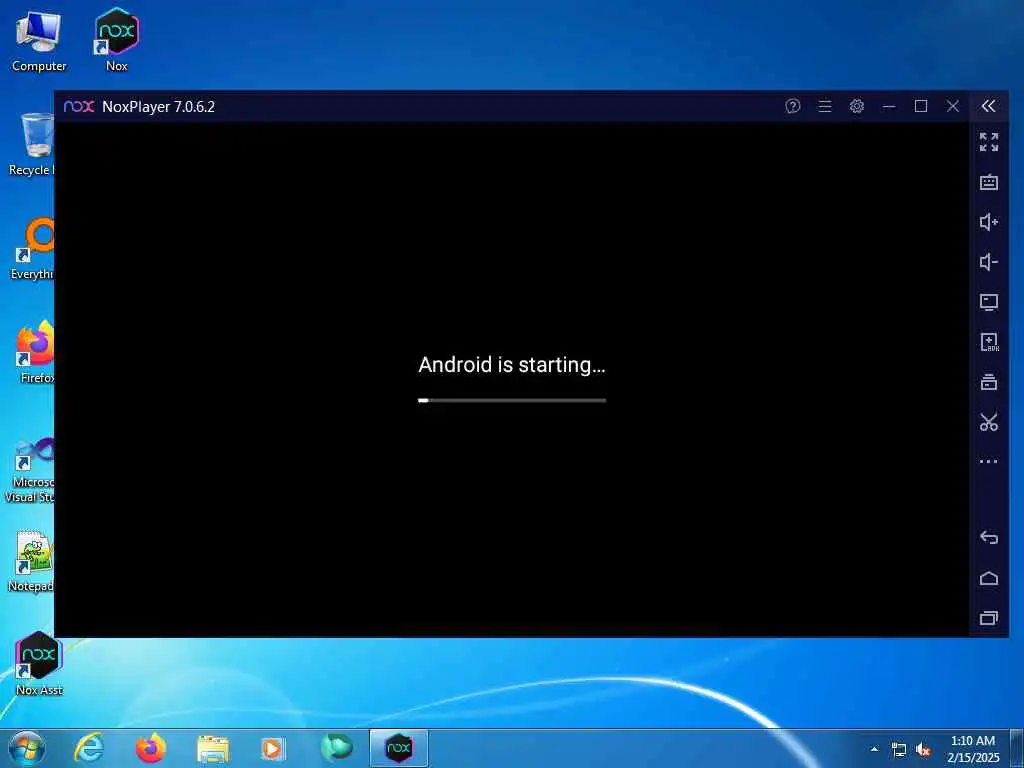Viewport: 1024px width, 768px height.
Task: Open the Windows Start menu
Action: [x=27, y=748]
